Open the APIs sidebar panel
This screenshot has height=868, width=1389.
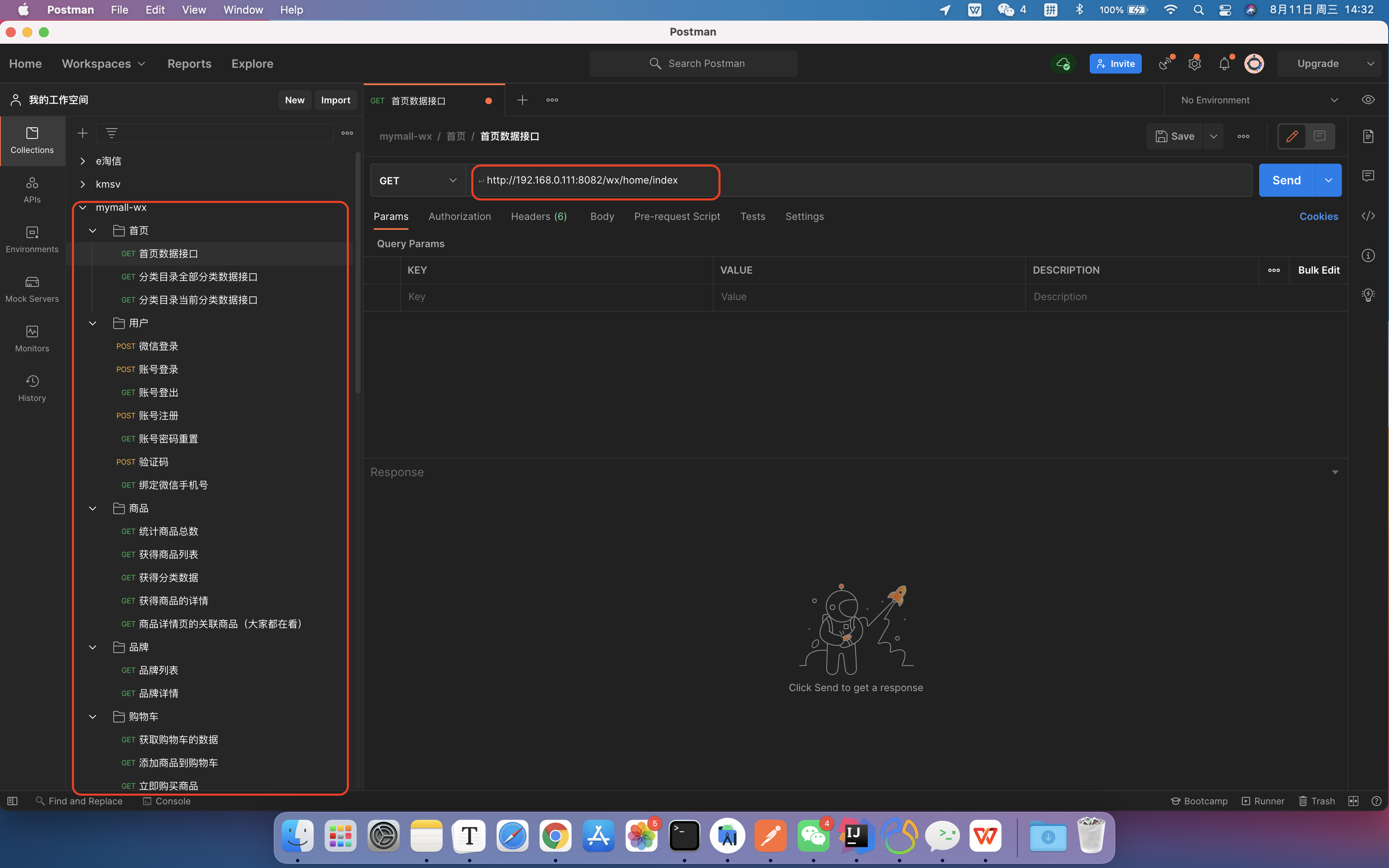(32, 189)
